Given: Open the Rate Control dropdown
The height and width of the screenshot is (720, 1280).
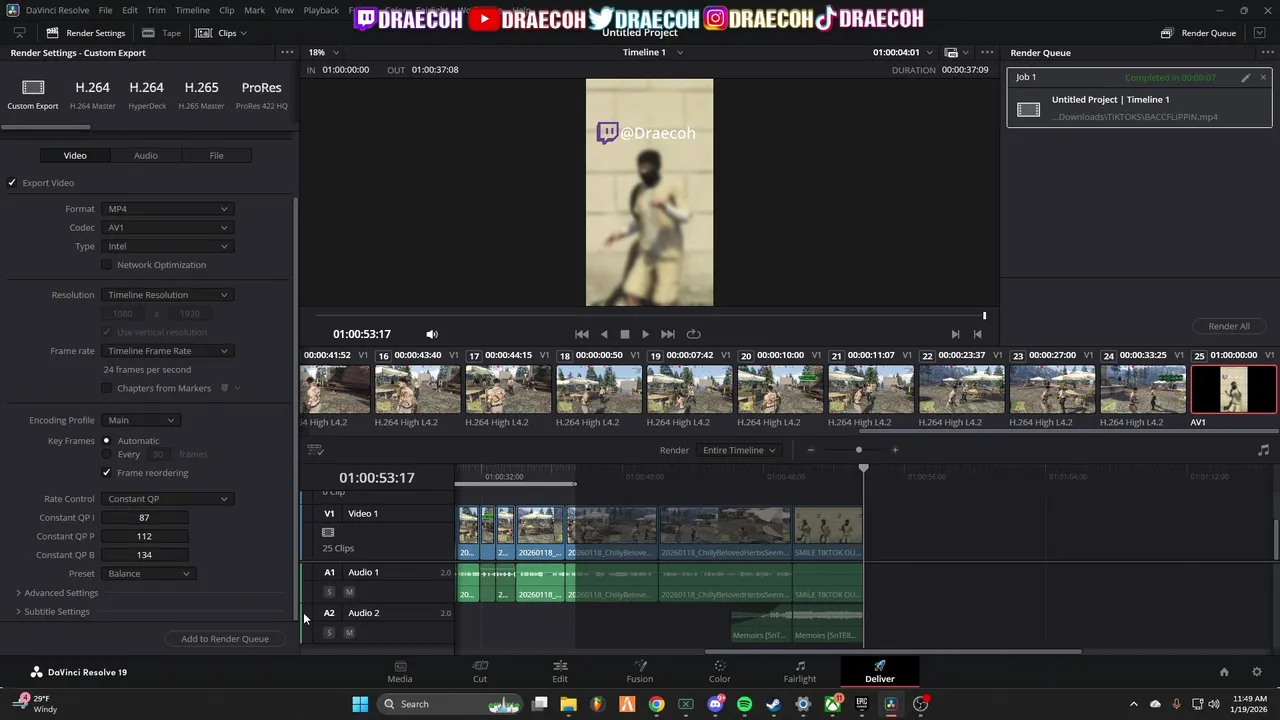Looking at the screenshot, I should click(168, 499).
